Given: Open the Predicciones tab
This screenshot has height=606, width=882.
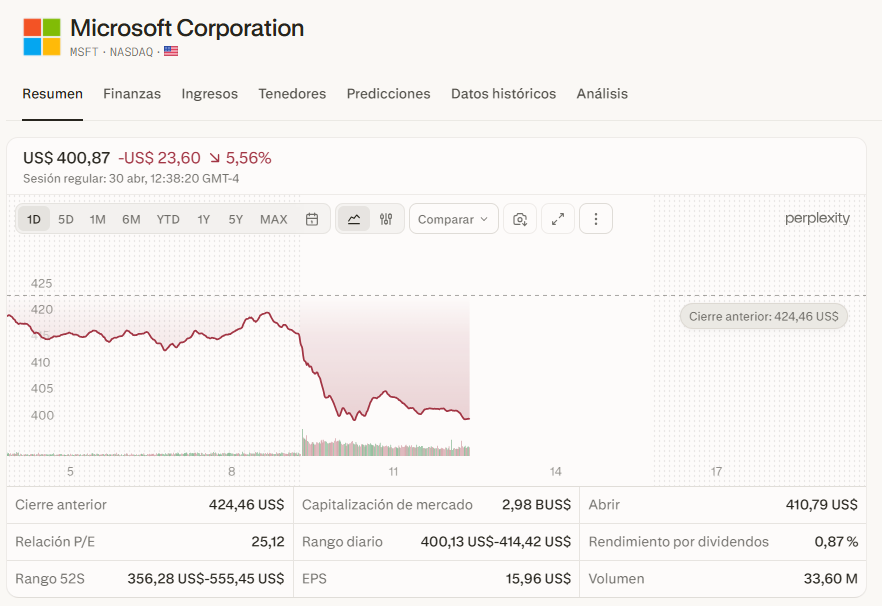Looking at the screenshot, I should click(x=388, y=94).
